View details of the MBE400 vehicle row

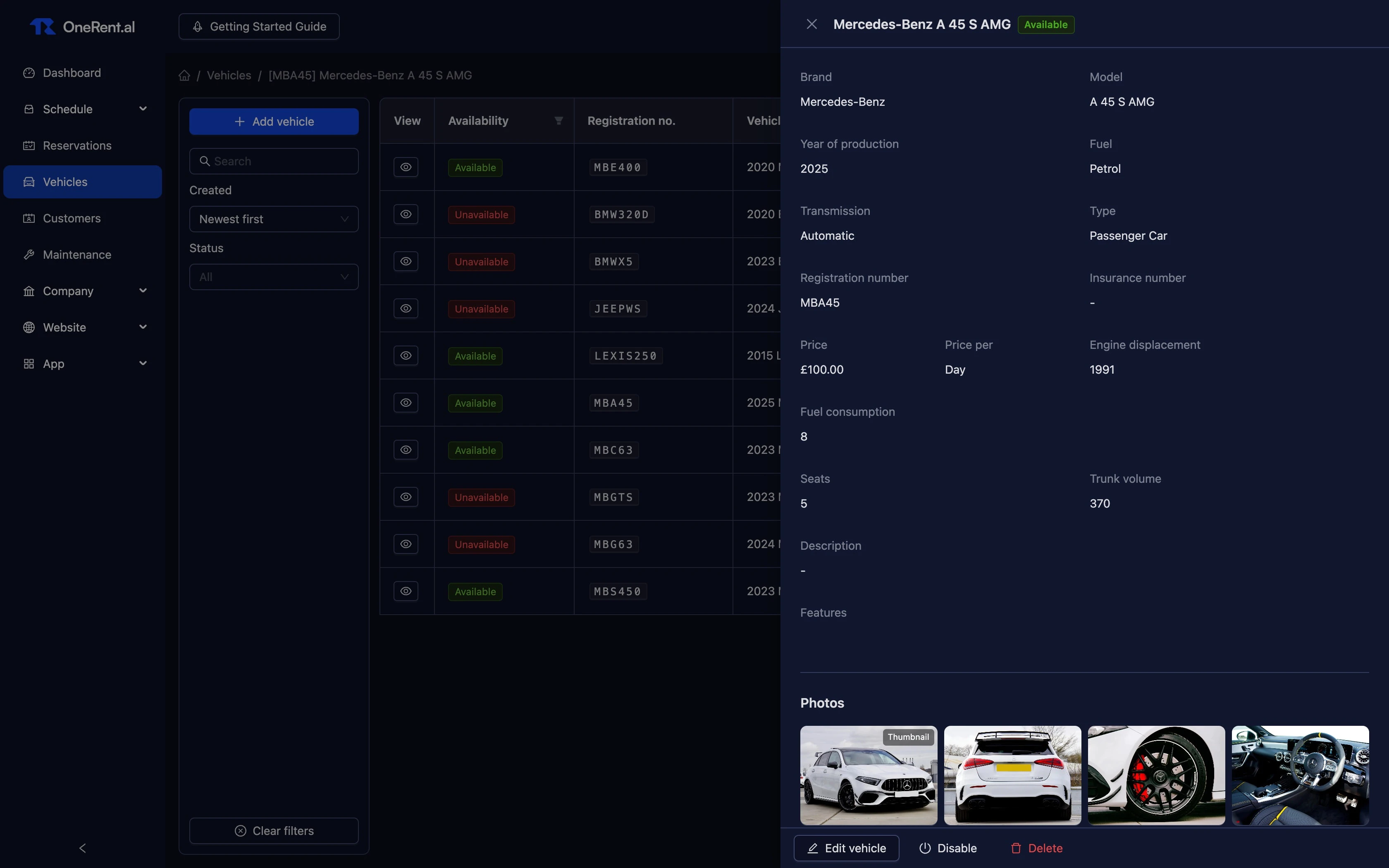coord(406,167)
